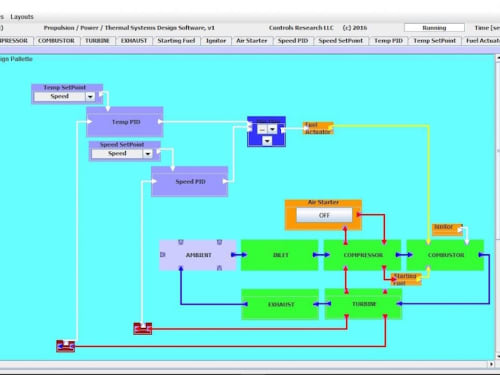Click the blue arrow between AMBIENT and INLET
Viewport: 500px width, 375px height.
(239, 255)
